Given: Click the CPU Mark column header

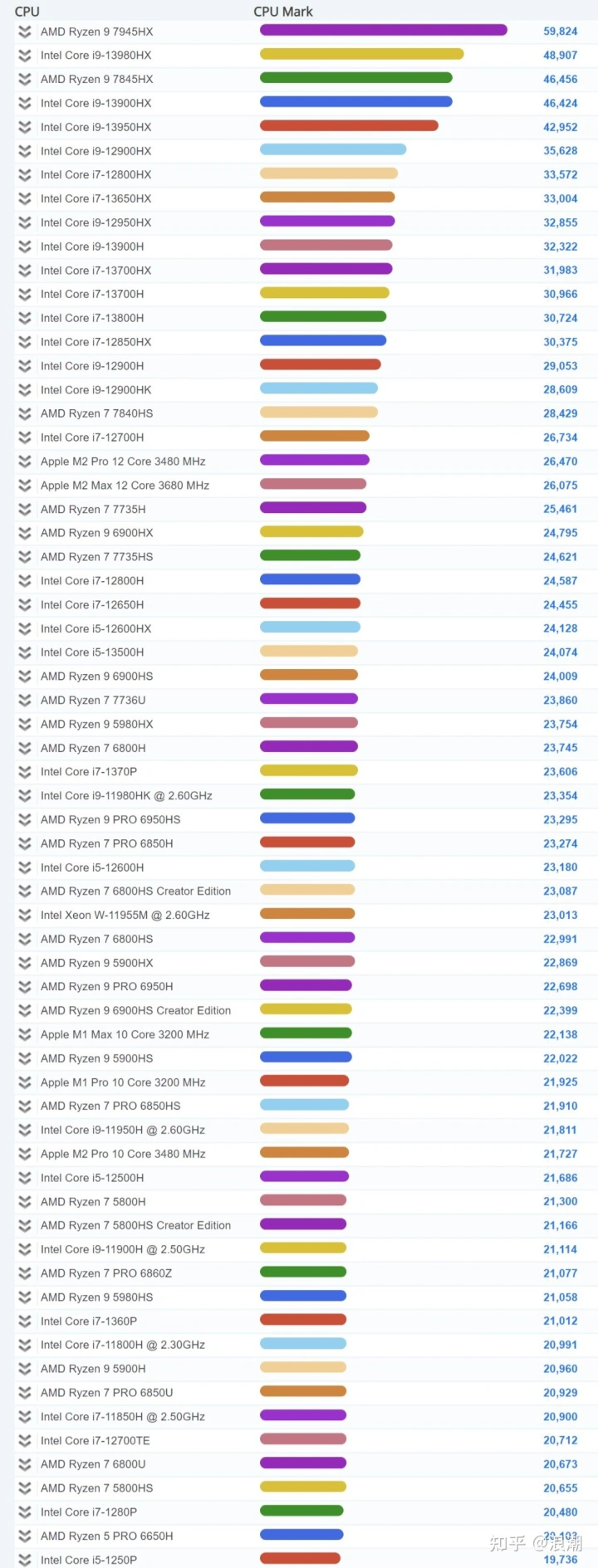Looking at the screenshot, I should tap(283, 12).
